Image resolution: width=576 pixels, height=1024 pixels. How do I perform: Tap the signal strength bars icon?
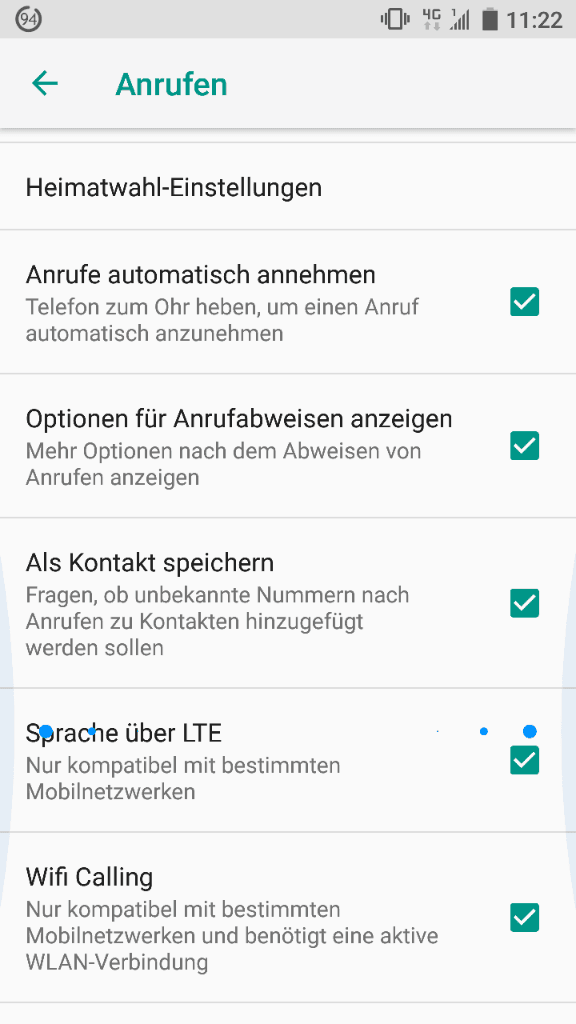[x=460, y=20]
